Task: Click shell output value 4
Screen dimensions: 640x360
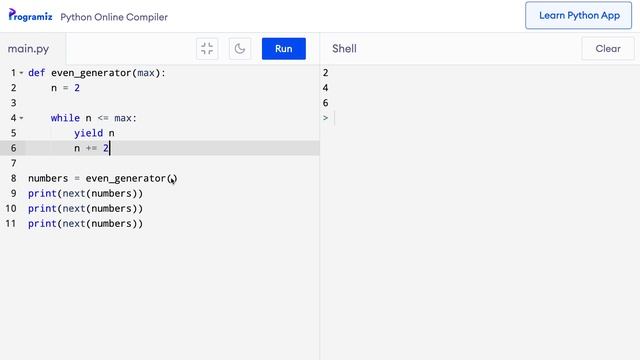Action: point(325,88)
